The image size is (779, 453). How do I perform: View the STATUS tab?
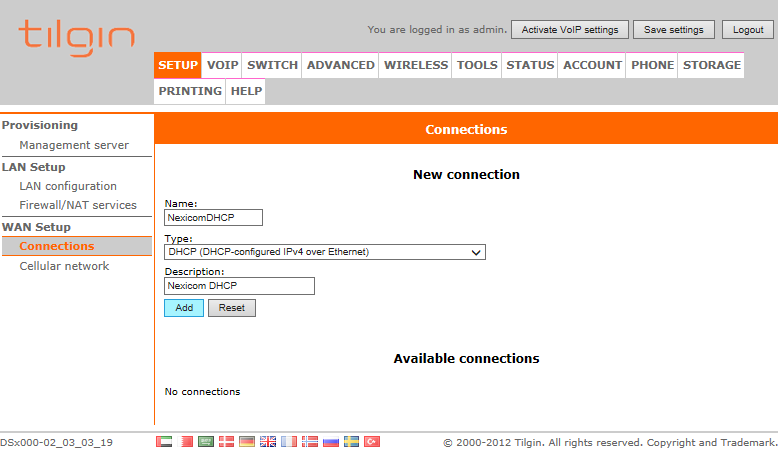click(530, 65)
